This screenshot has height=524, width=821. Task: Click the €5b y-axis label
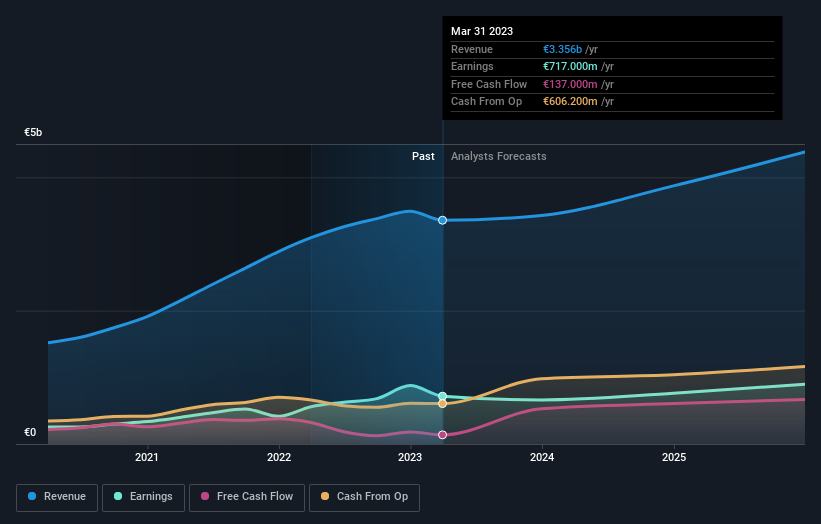(x=33, y=132)
